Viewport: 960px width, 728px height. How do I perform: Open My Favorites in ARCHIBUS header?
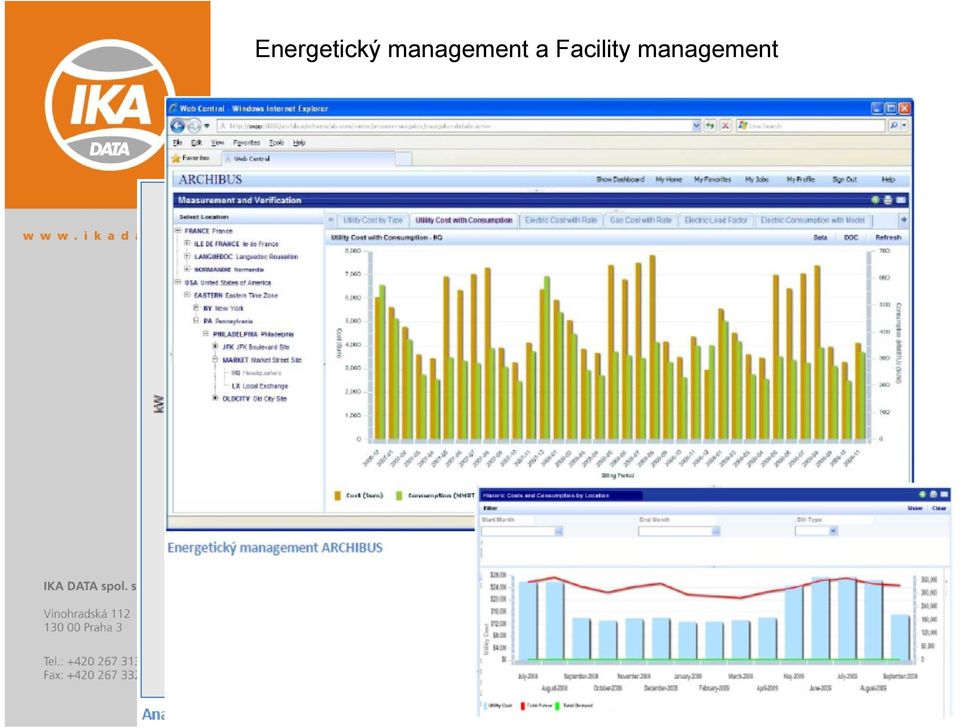pos(713,179)
